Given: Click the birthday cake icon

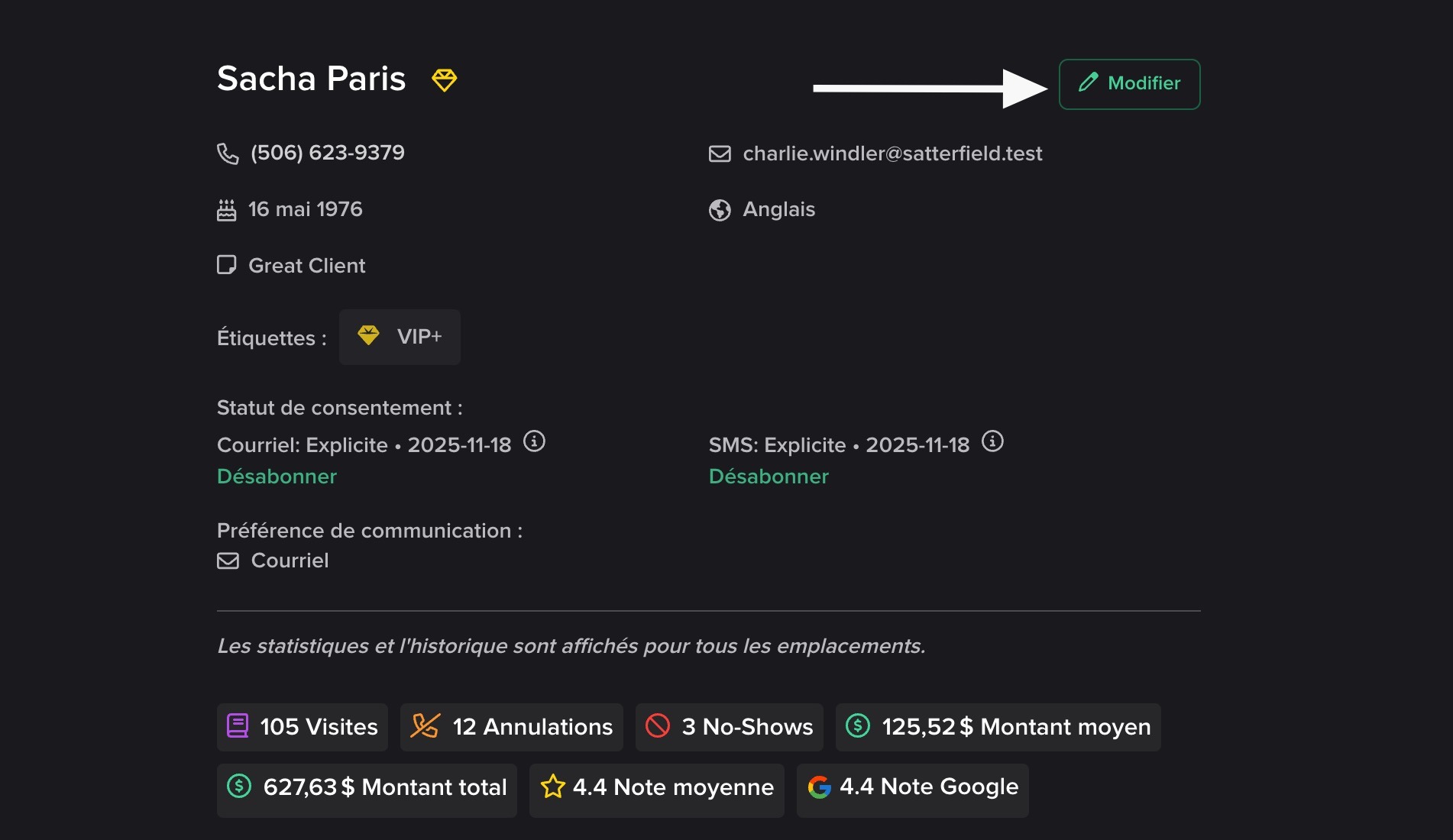Looking at the screenshot, I should point(227,210).
